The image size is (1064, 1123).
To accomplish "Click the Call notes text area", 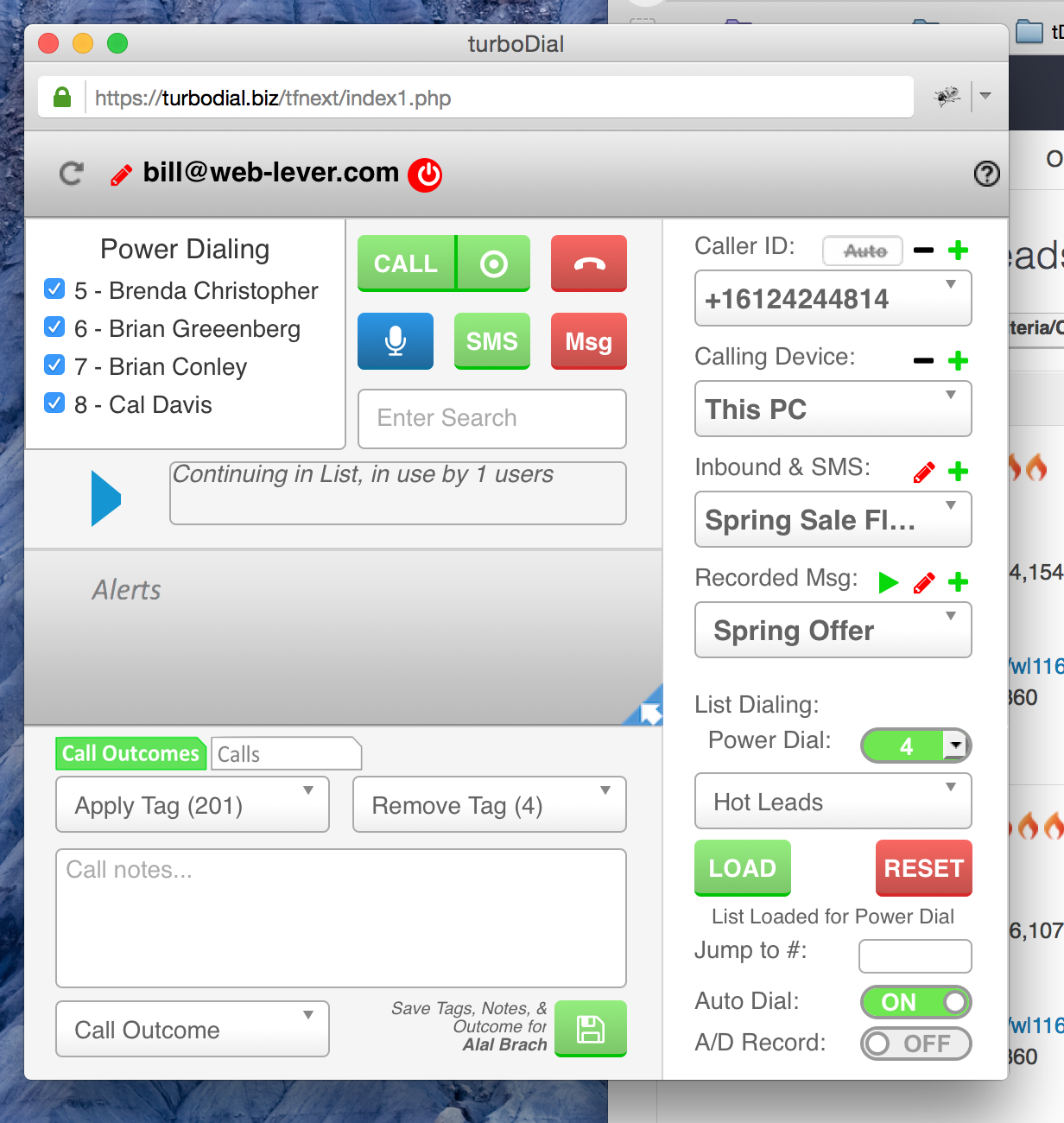I will click(x=341, y=918).
